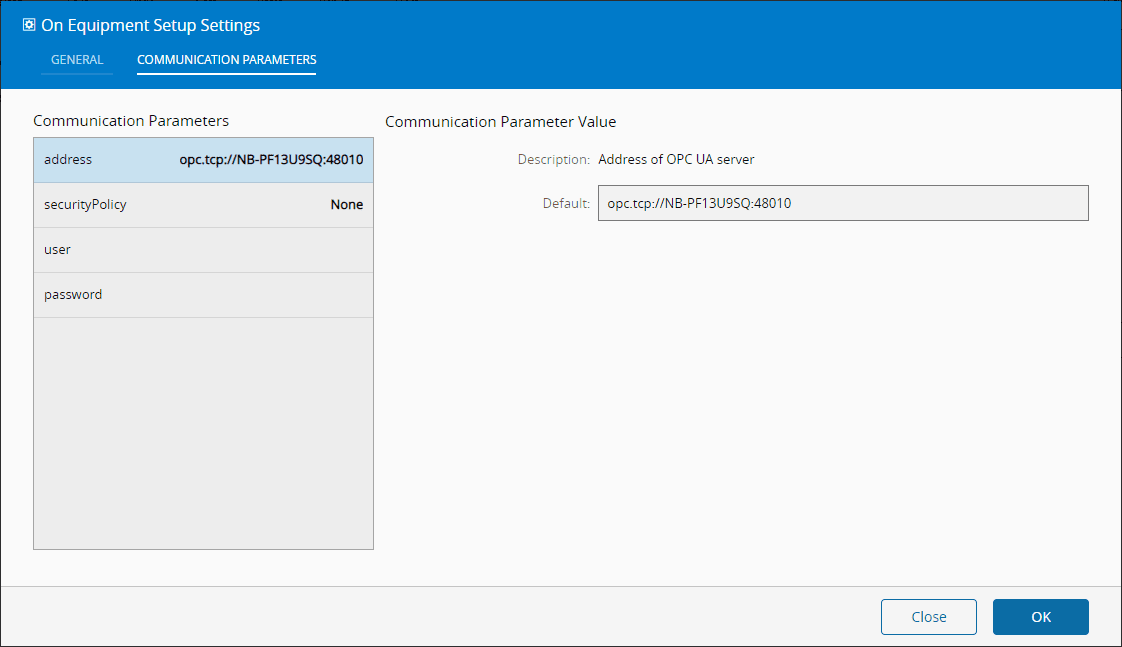The height and width of the screenshot is (647, 1122).
Task: Confirm settings with the OK button
Action: pyautogui.click(x=1040, y=617)
